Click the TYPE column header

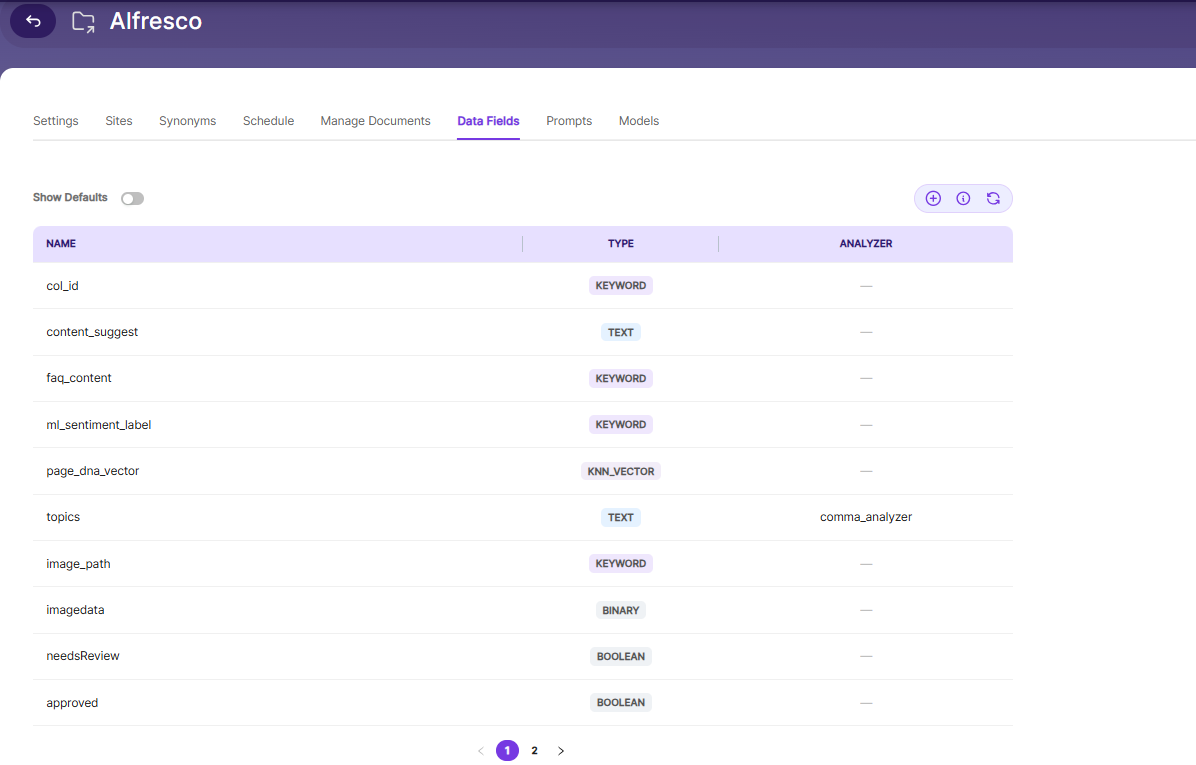click(x=621, y=243)
